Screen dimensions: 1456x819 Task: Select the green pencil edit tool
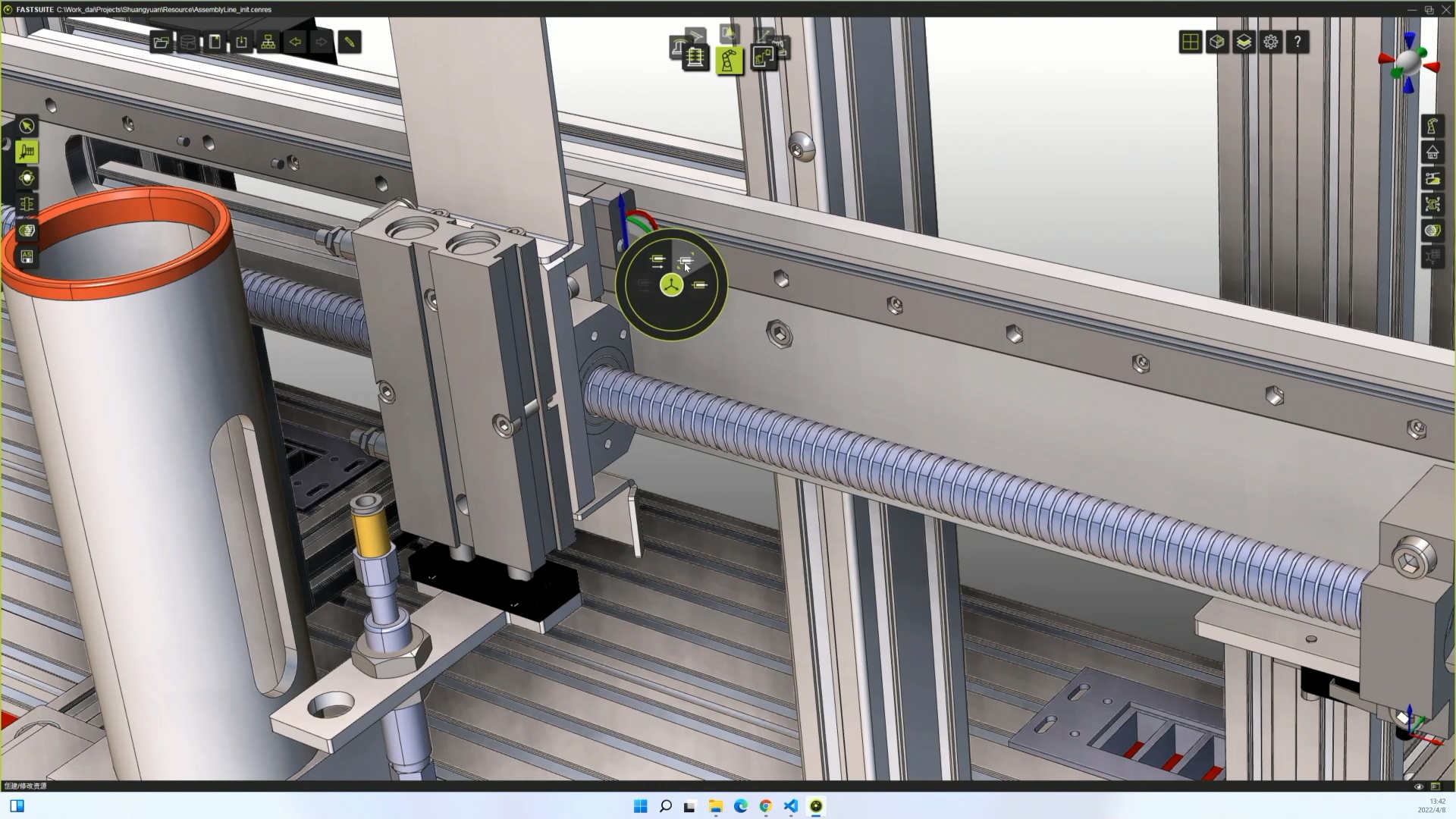pos(350,42)
